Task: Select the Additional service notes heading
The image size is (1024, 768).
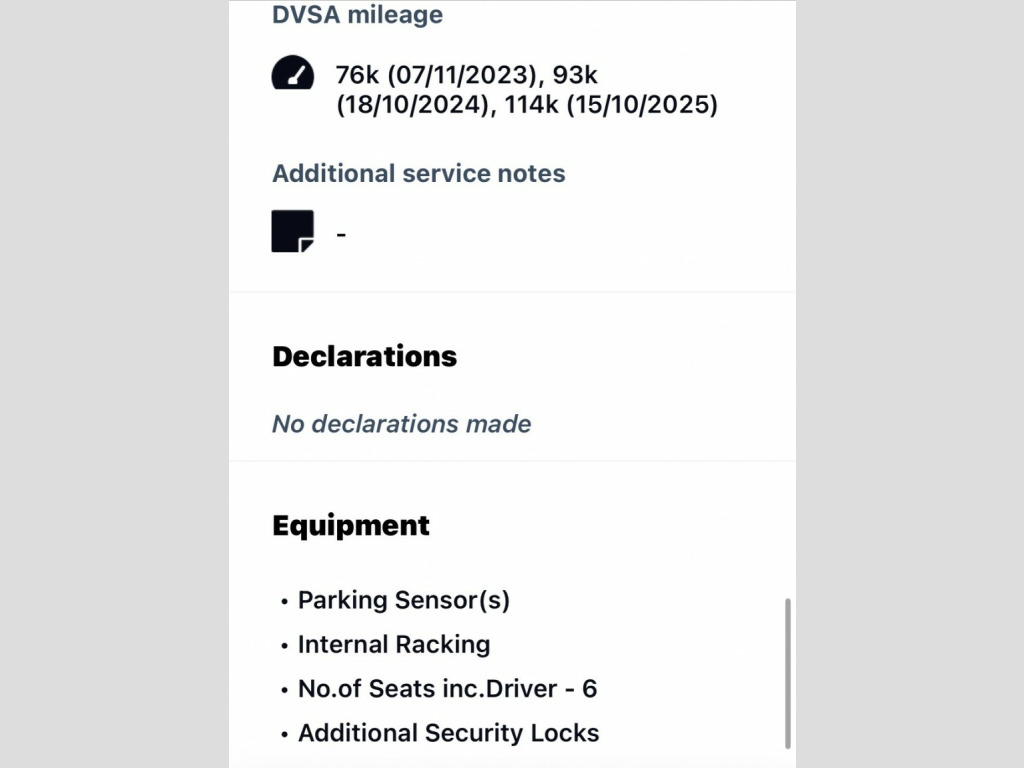Action: pyautogui.click(x=418, y=173)
